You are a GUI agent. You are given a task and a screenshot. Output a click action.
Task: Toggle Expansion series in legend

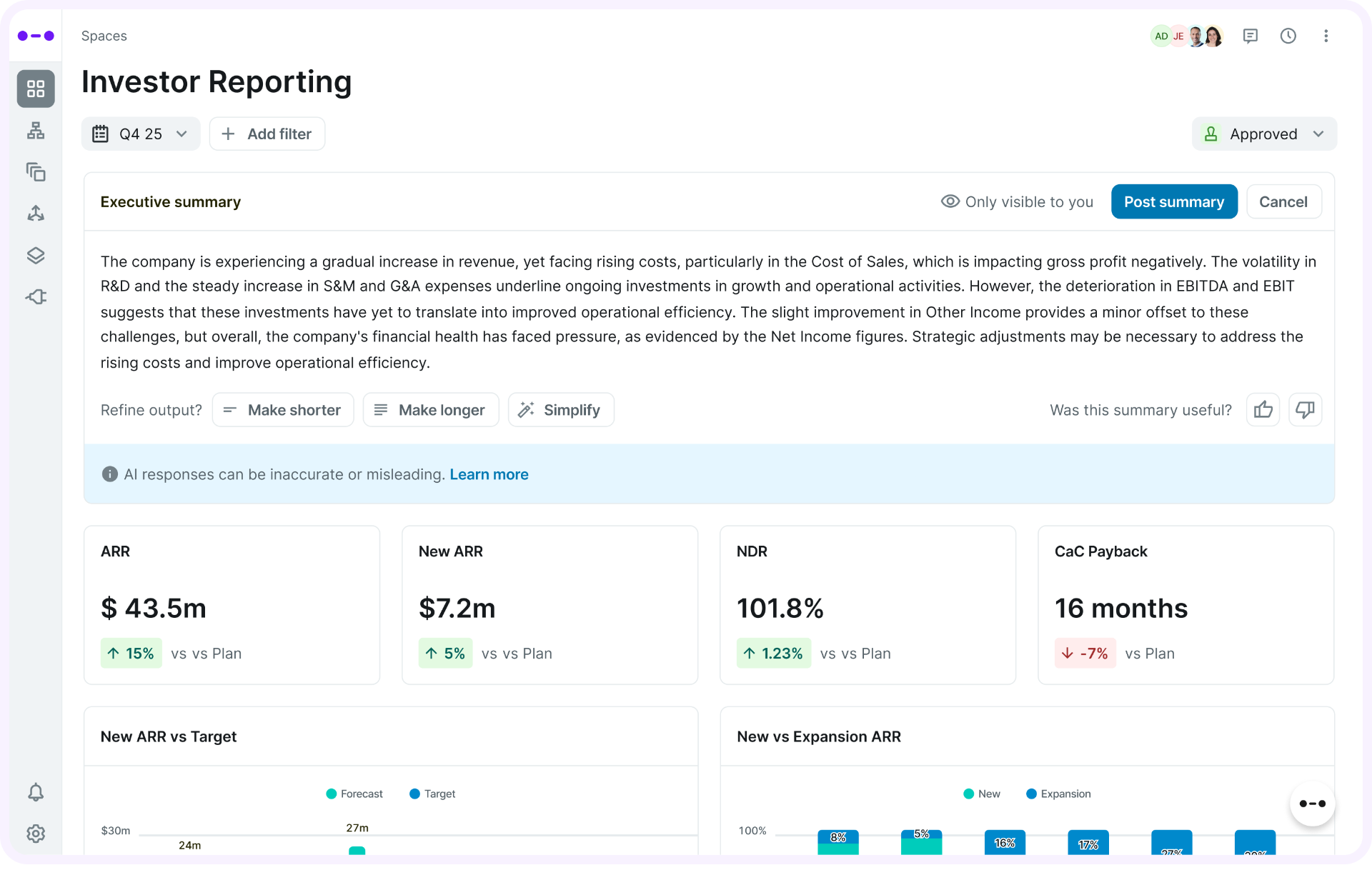coord(1058,794)
